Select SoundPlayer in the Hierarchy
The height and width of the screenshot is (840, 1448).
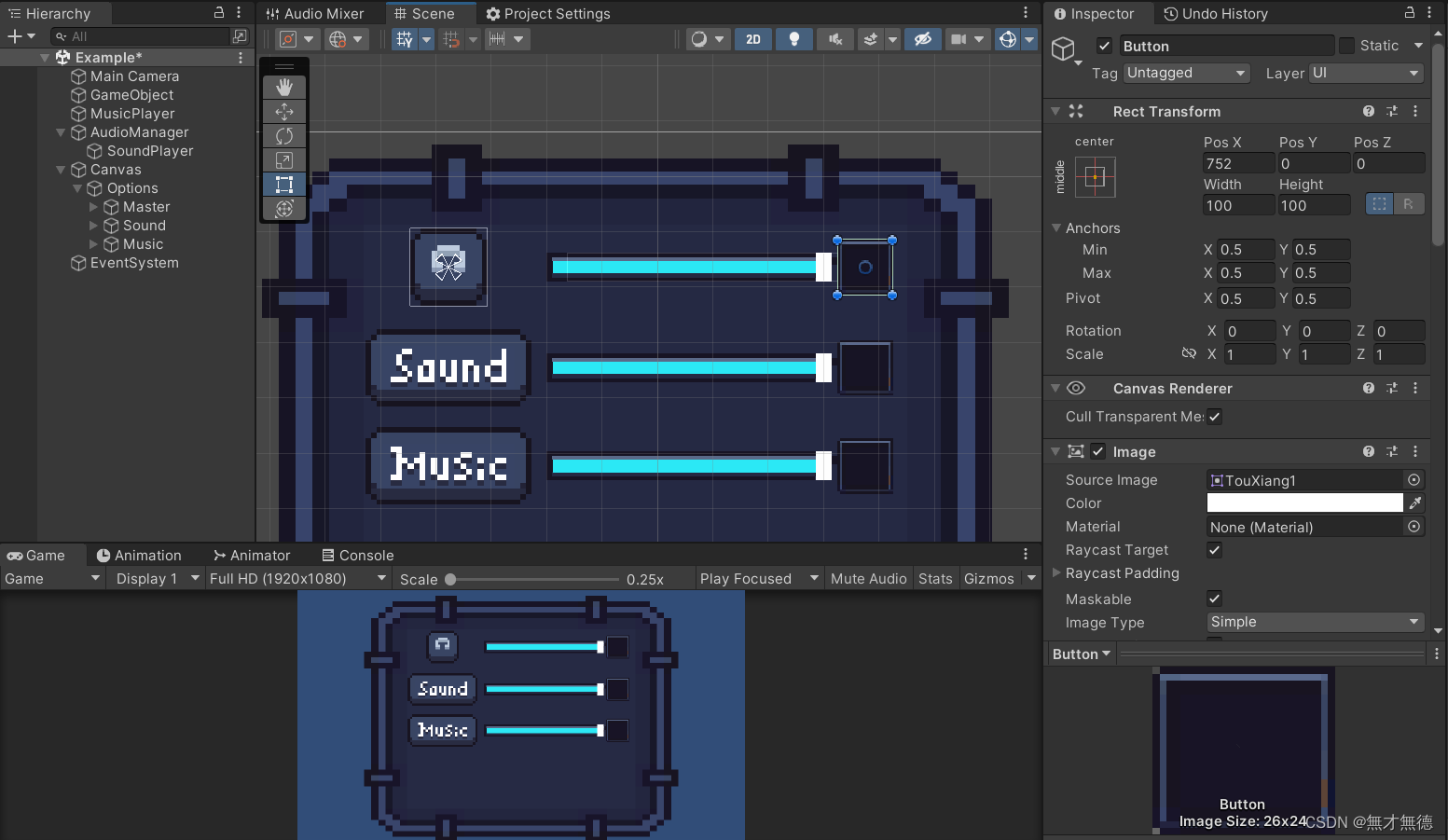point(150,151)
